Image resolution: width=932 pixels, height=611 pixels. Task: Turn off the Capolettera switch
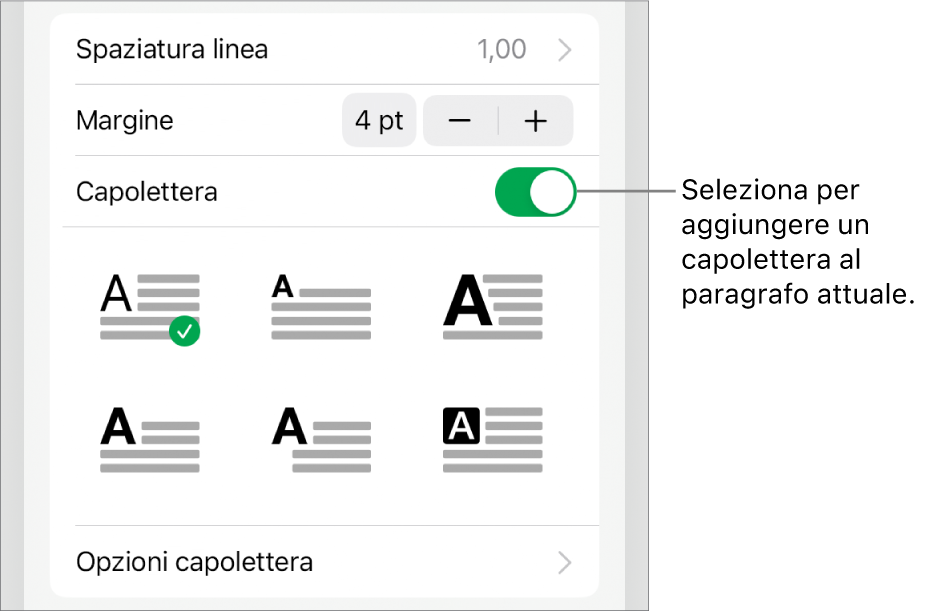(536, 191)
